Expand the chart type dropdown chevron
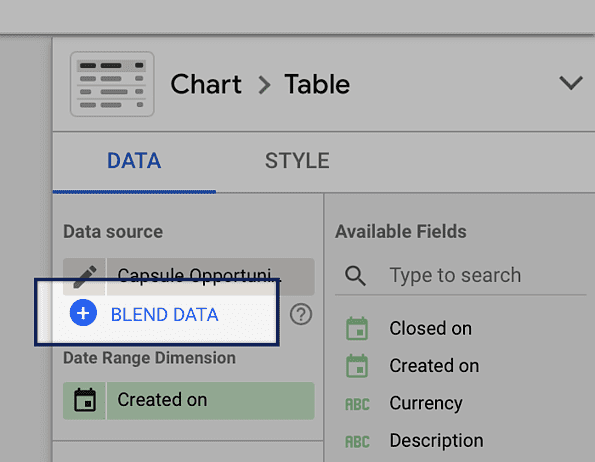595x462 pixels. click(571, 83)
